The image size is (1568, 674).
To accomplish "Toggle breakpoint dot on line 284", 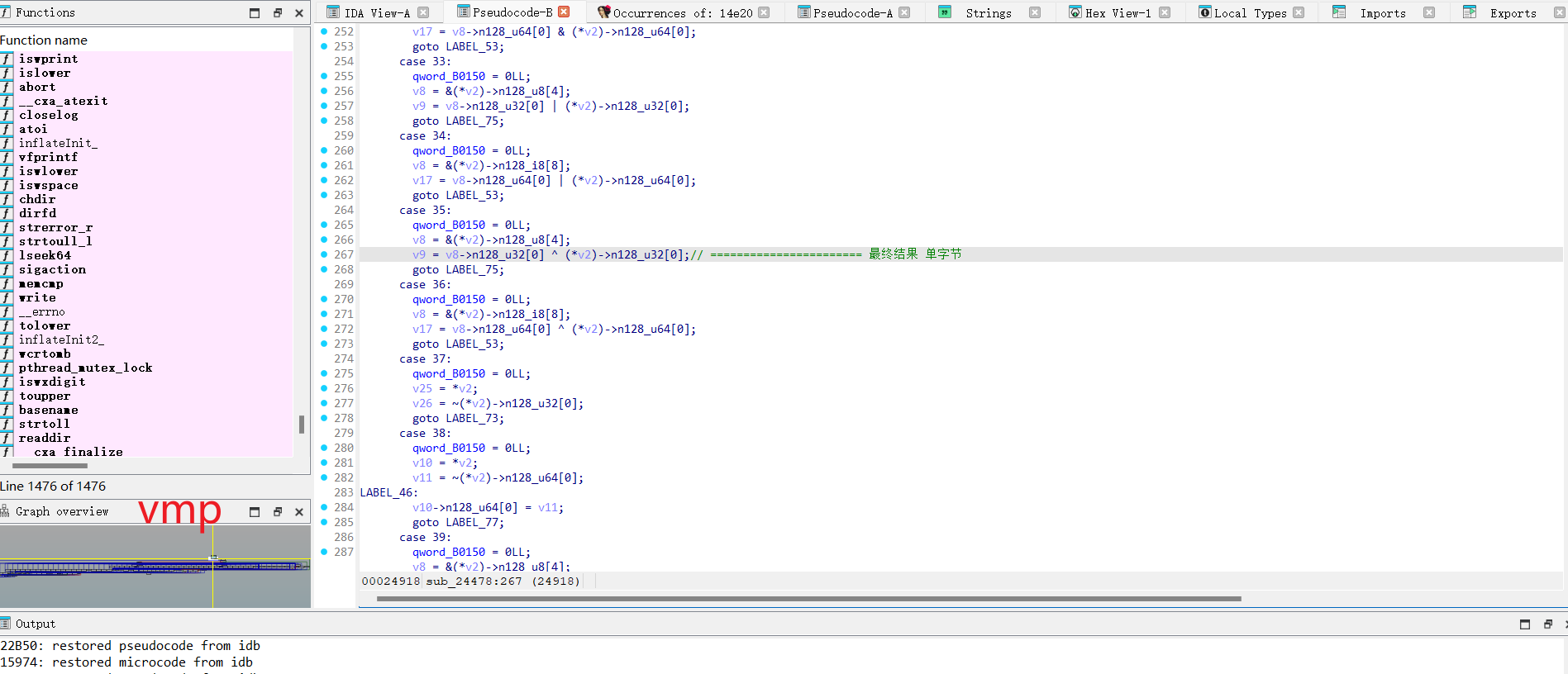I will [x=324, y=507].
